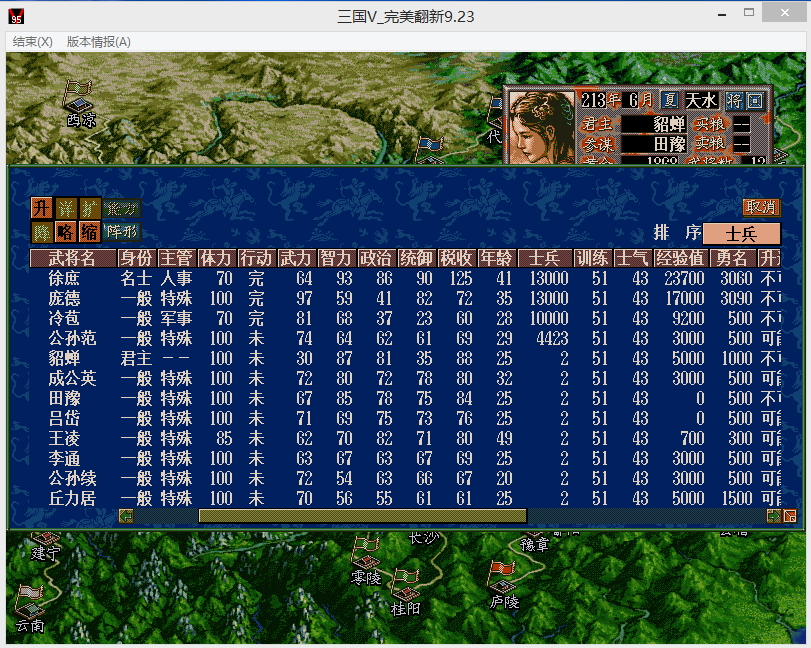Sort by the 智力 column header
811x648 pixels.
click(x=336, y=258)
